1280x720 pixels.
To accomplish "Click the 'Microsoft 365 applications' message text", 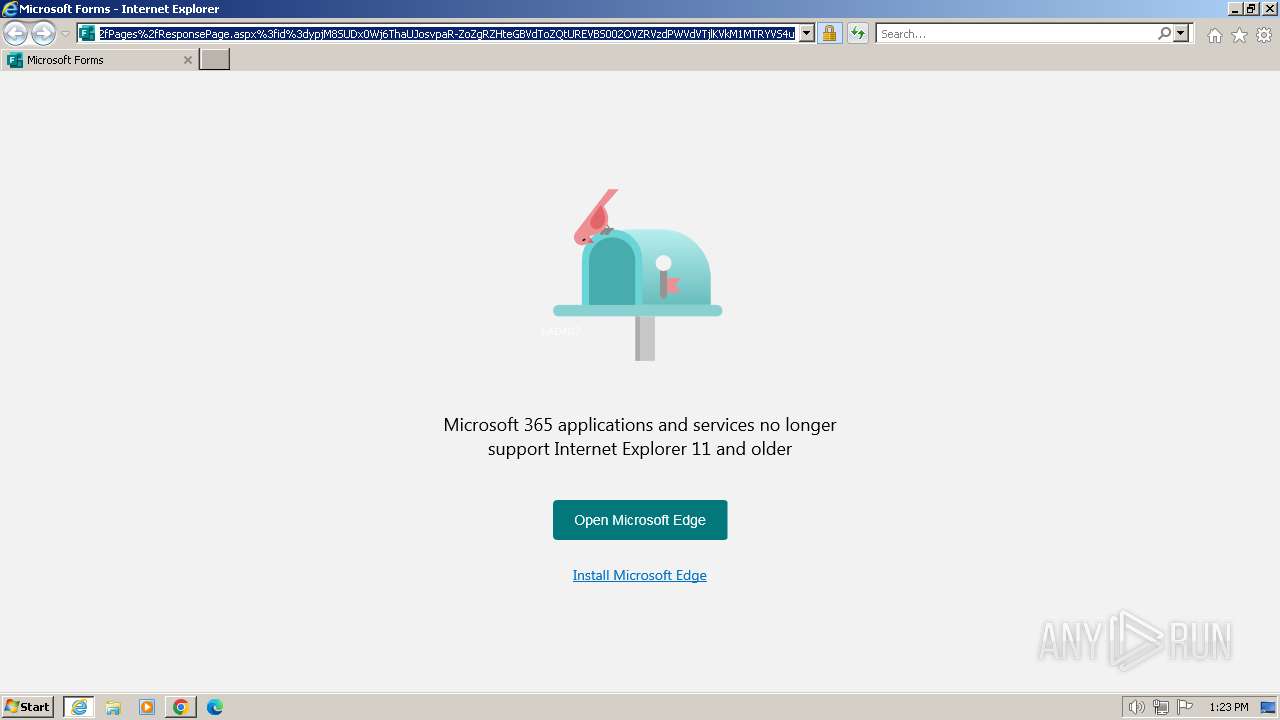I will click(640, 436).
